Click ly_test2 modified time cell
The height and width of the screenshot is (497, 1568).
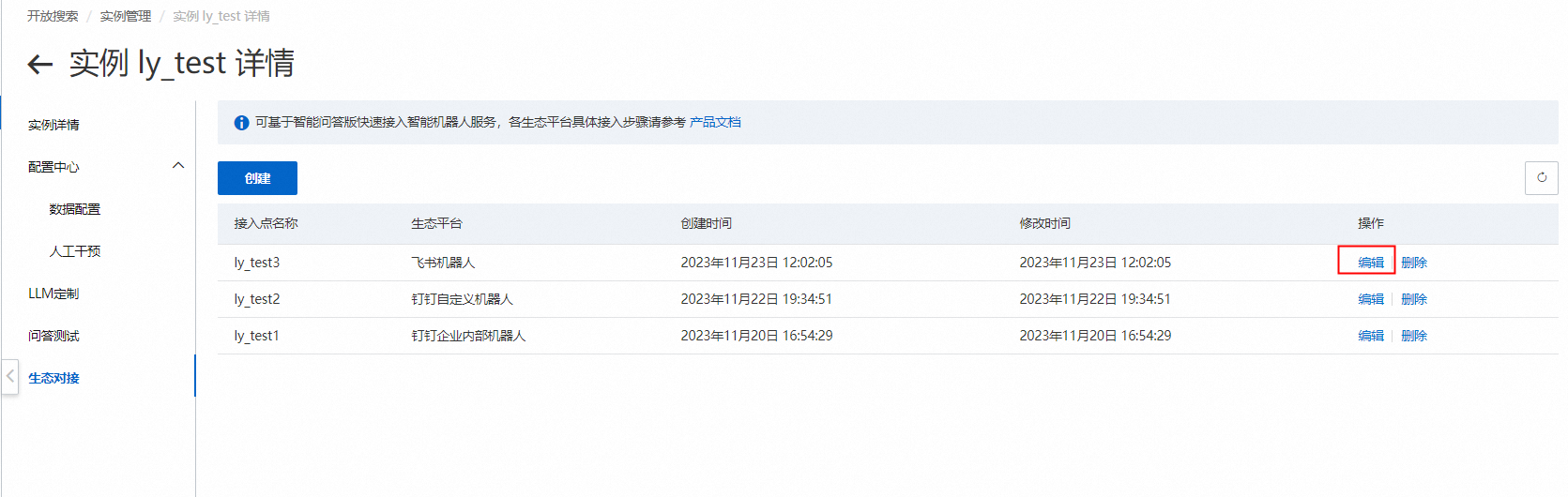pyautogui.click(x=1095, y=299)
